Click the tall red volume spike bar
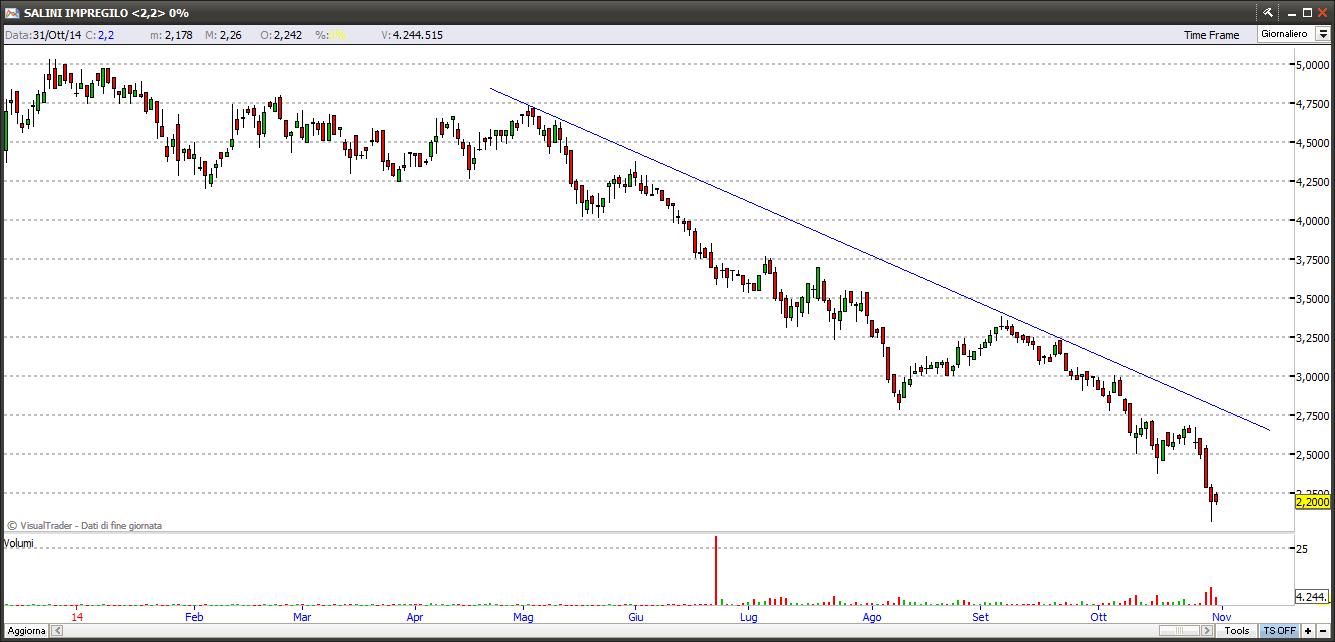The width and height of the screenshot is (1335, 642). click(x=716, y=570)
